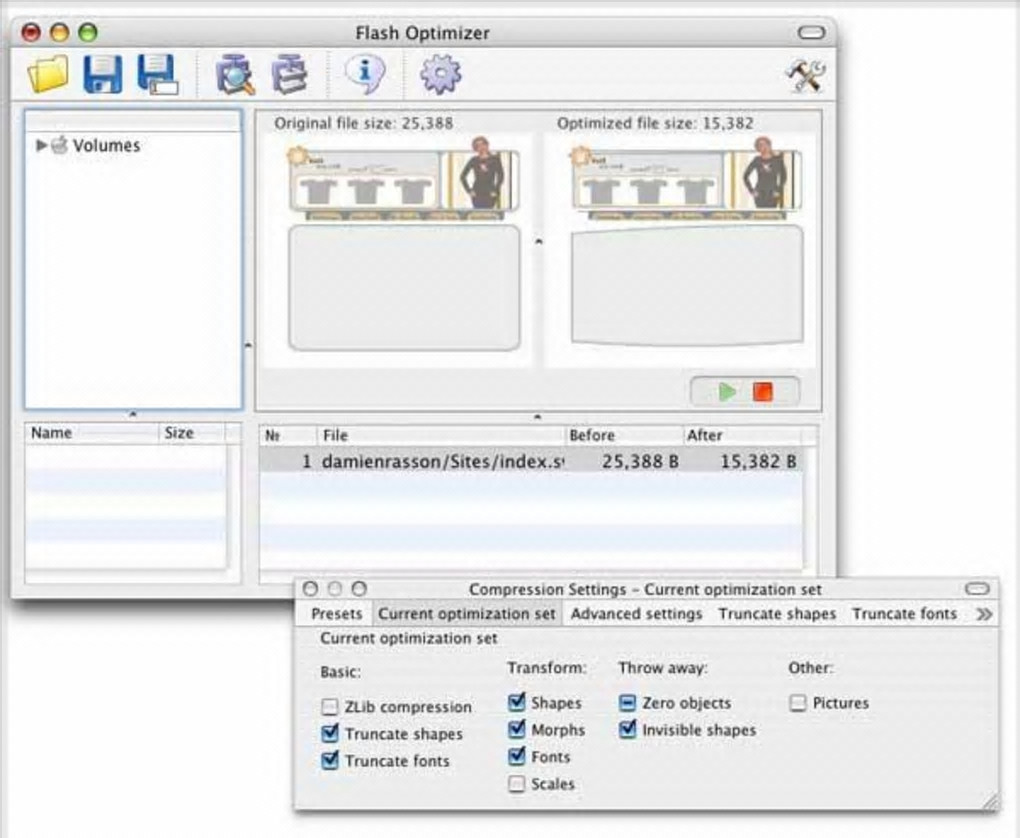Uncheck Truncate fonts checkbox

[330, 761]
